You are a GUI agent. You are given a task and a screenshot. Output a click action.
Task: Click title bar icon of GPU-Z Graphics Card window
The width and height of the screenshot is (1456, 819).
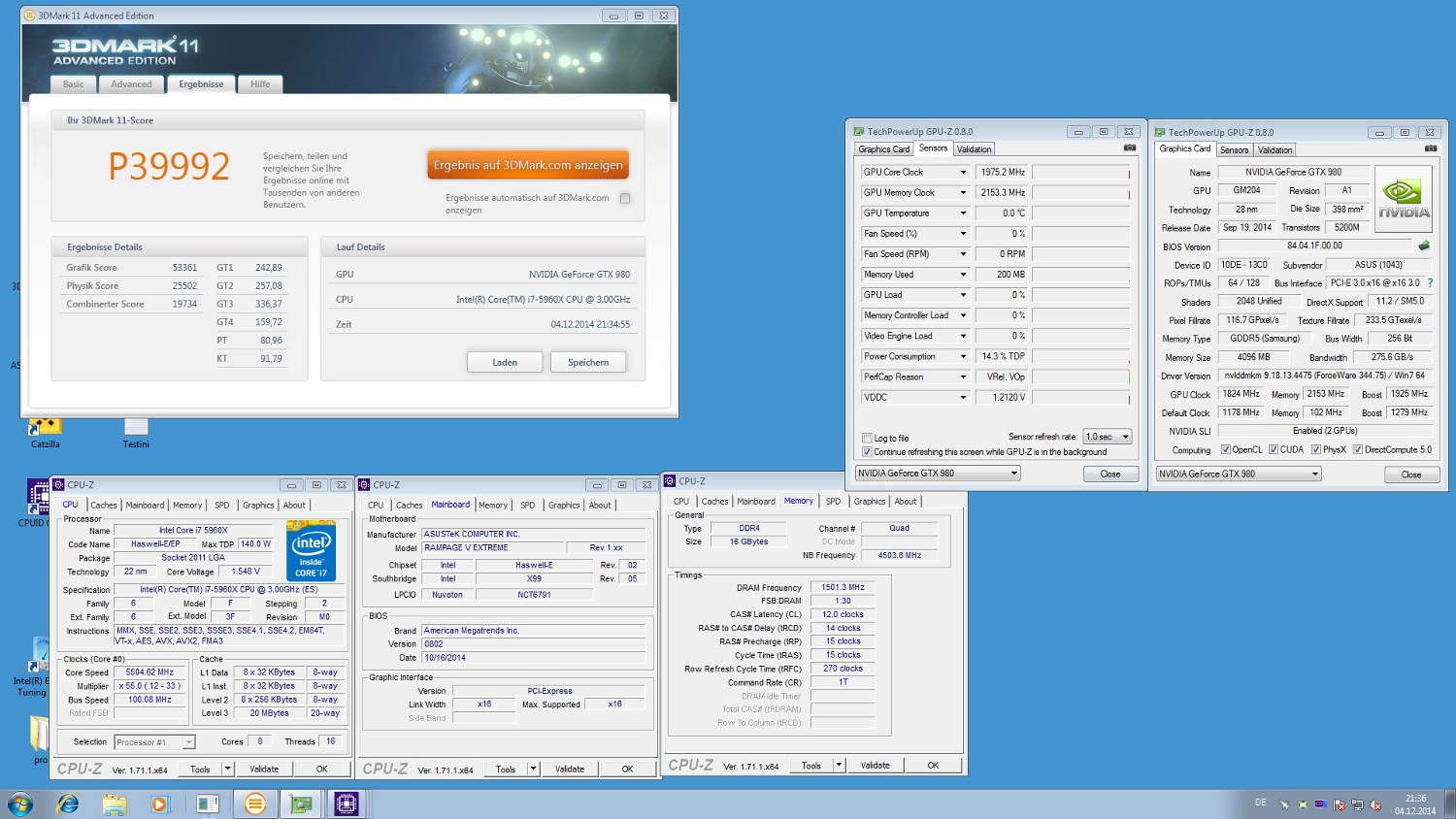tap(1160, 132)
